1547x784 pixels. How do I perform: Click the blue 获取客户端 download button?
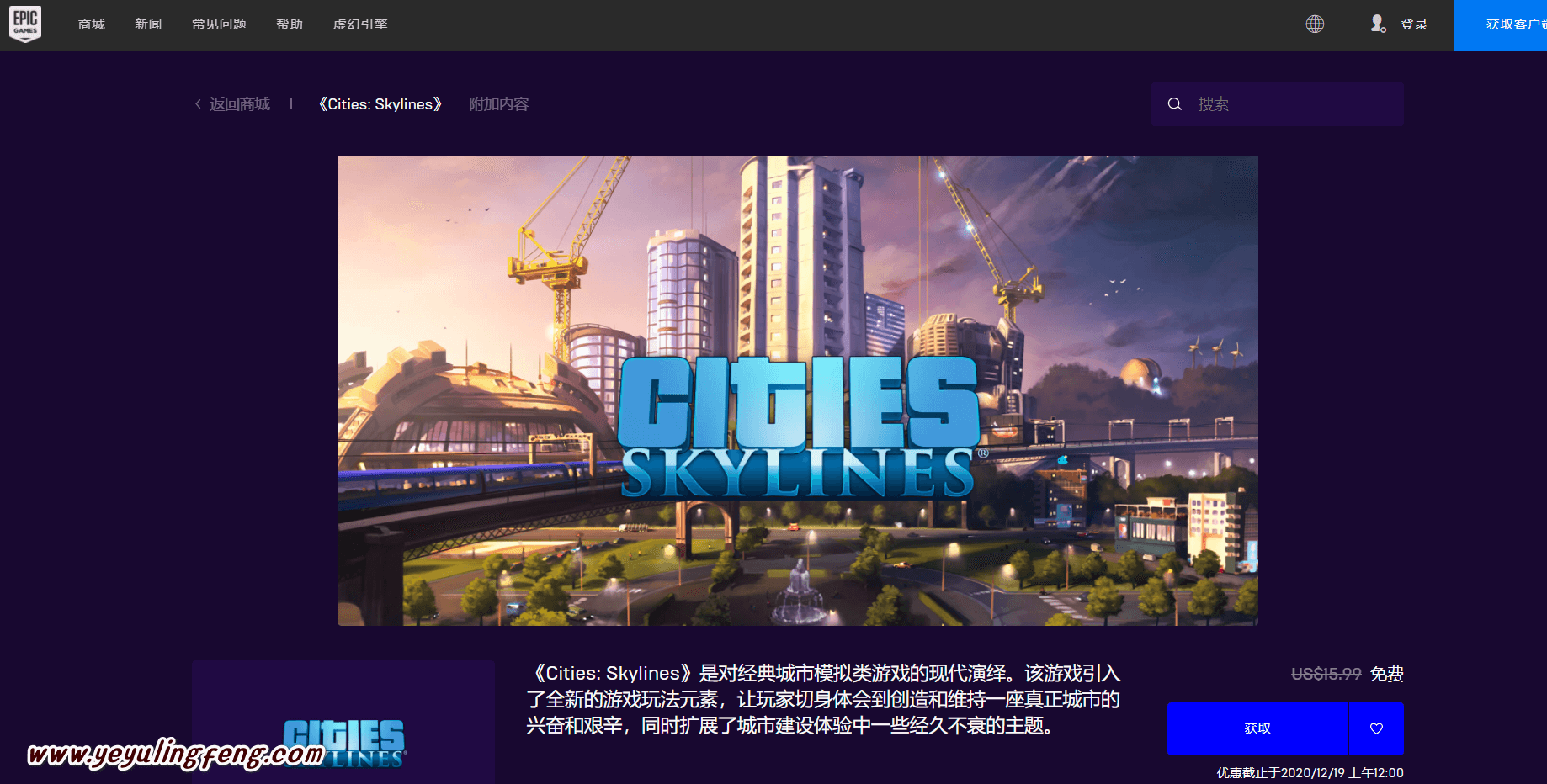click(x=1500, y=25)
